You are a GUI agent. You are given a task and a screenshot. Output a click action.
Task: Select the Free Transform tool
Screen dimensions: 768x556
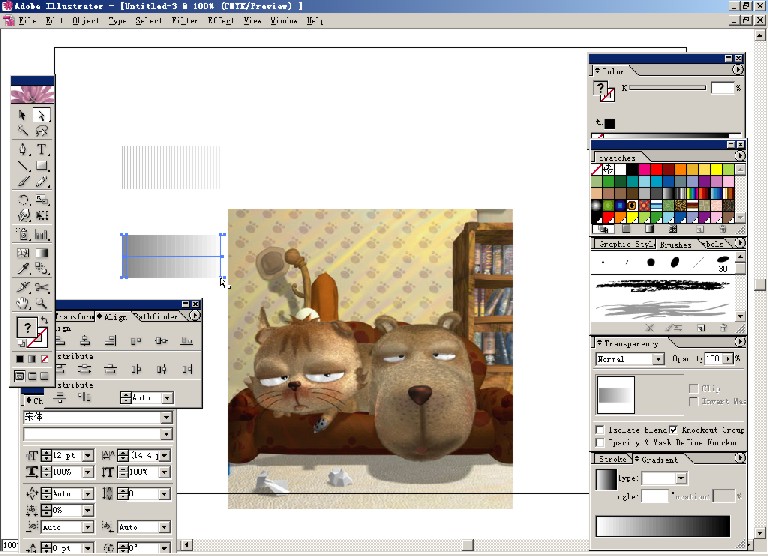[x=42, y=216]
